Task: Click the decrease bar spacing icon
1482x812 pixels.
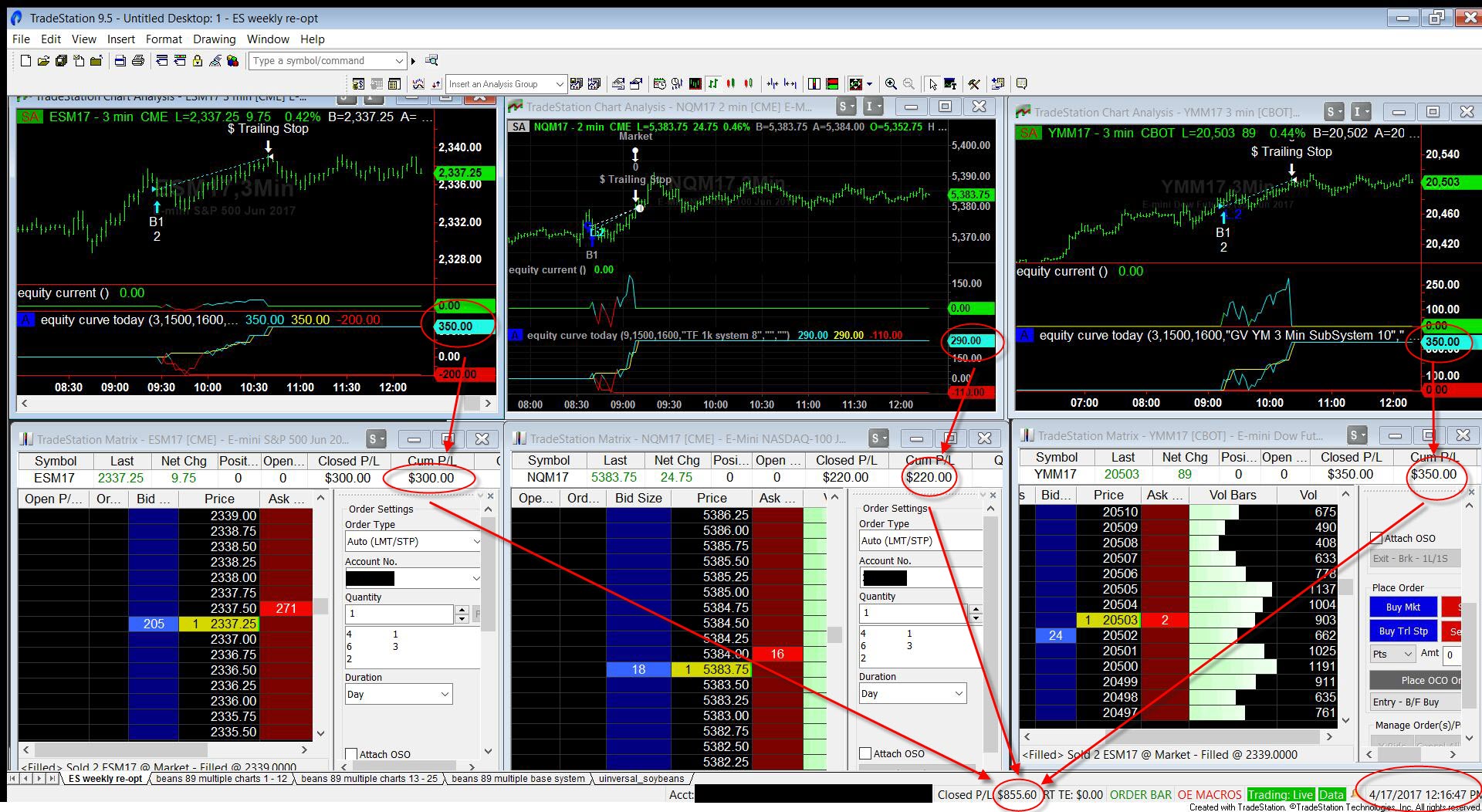Action: pos(773,83)
